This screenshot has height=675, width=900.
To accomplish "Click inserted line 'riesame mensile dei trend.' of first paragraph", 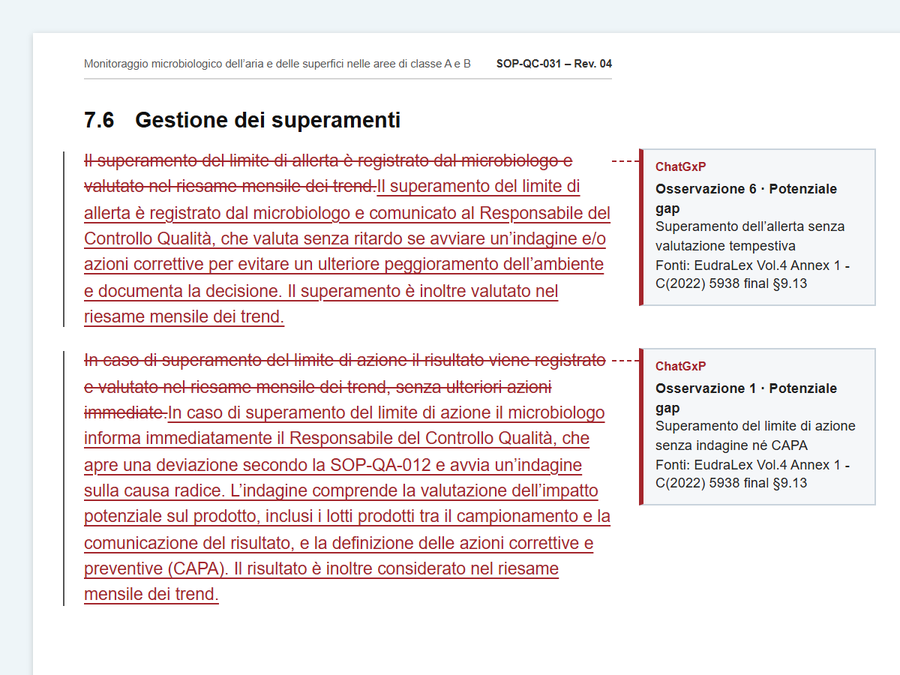I will (x=184, y=317).
